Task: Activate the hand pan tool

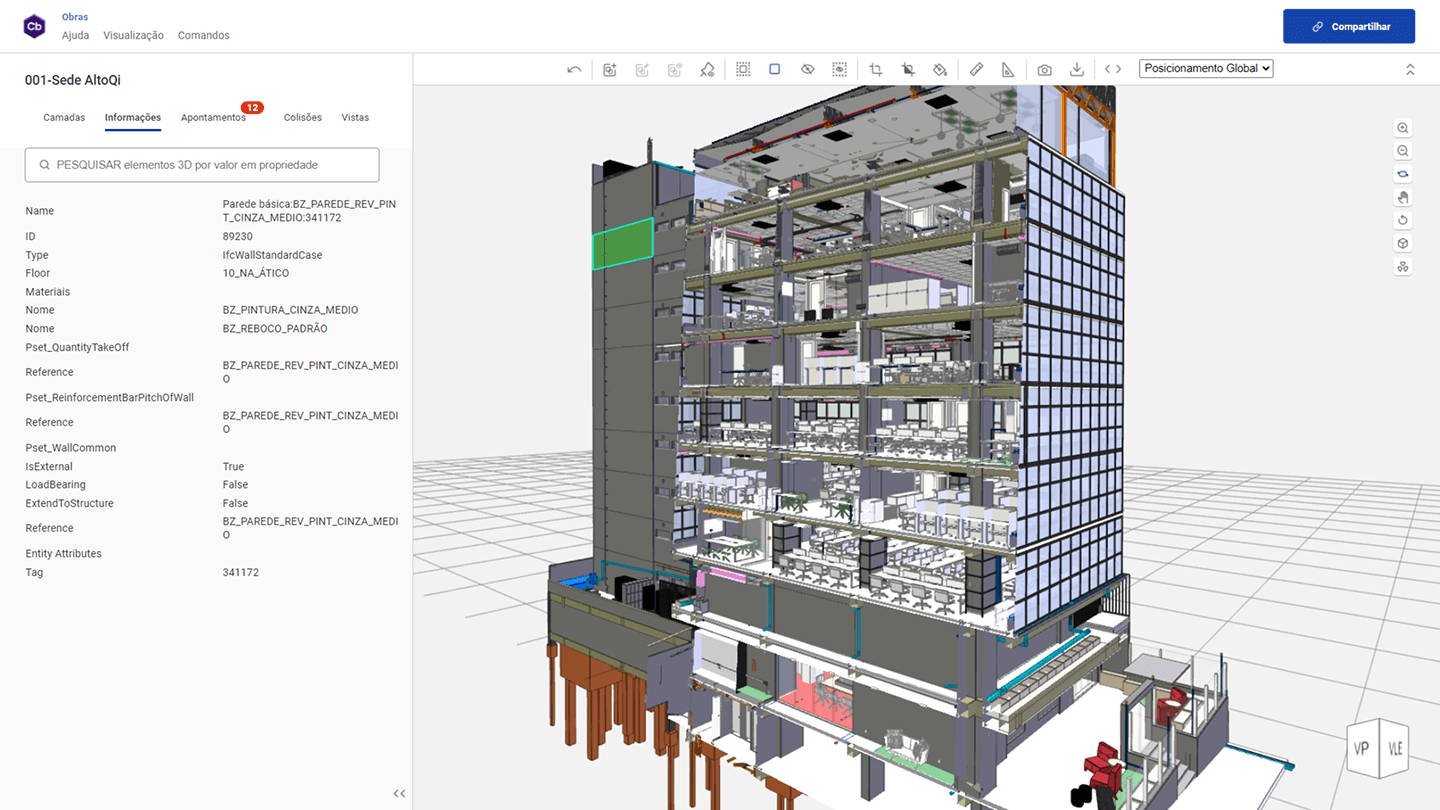Action: [x=1403, y=197]
